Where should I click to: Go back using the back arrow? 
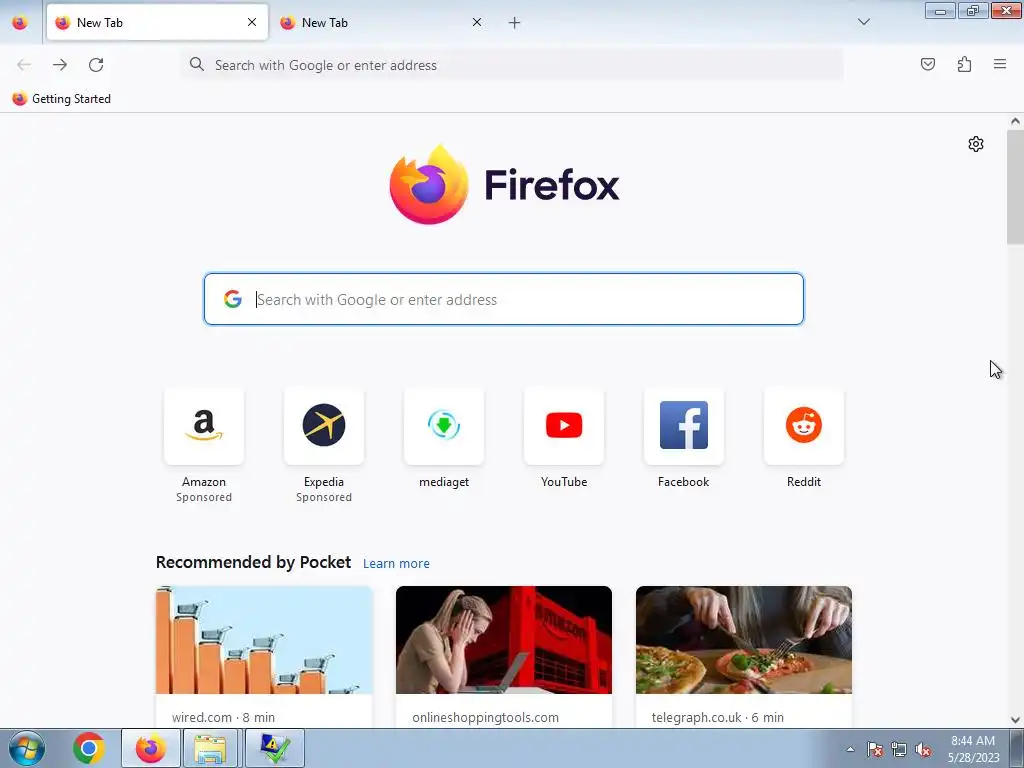24,65
